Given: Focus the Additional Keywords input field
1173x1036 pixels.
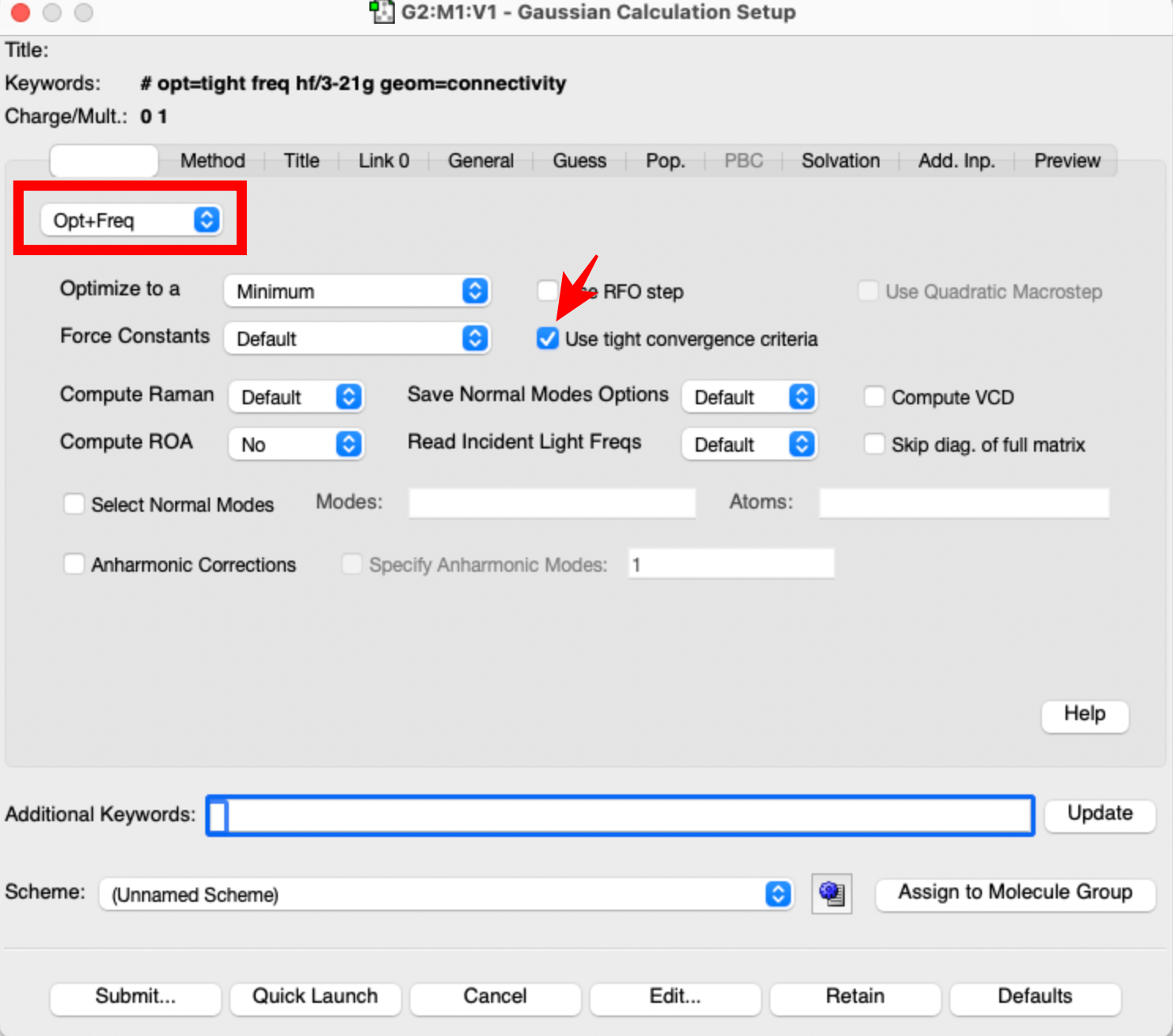Looking at the screenshot, I should 620,815.
